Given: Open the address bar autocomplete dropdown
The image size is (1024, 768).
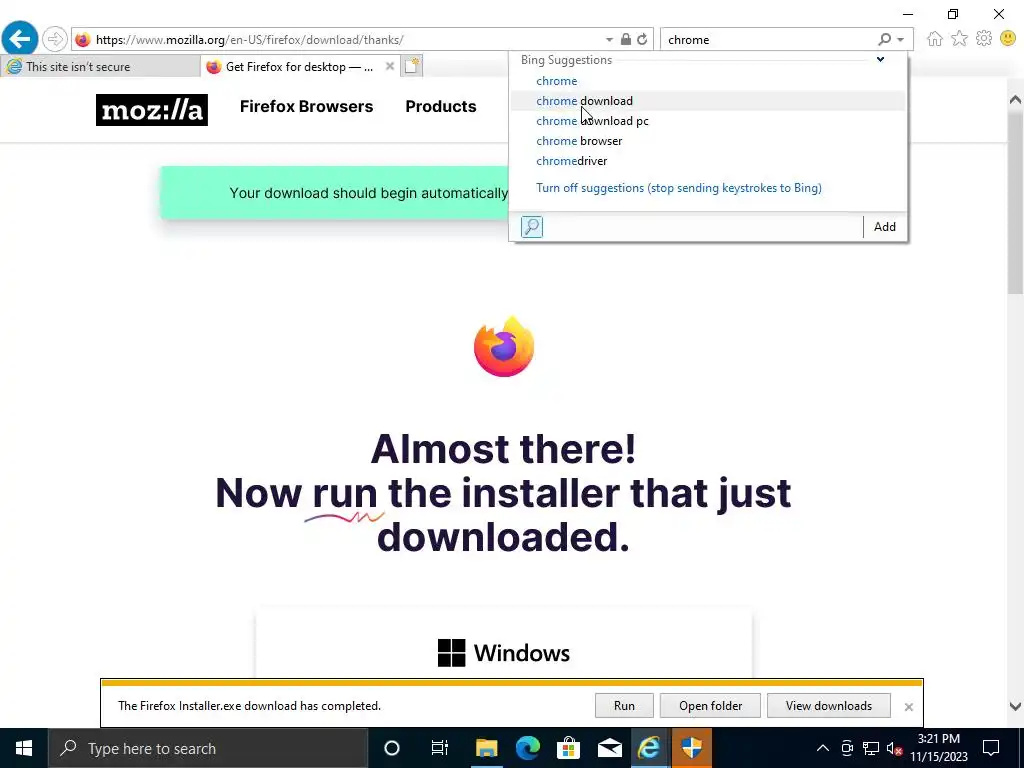Looking at the screenshot, I should click(609, 40).
